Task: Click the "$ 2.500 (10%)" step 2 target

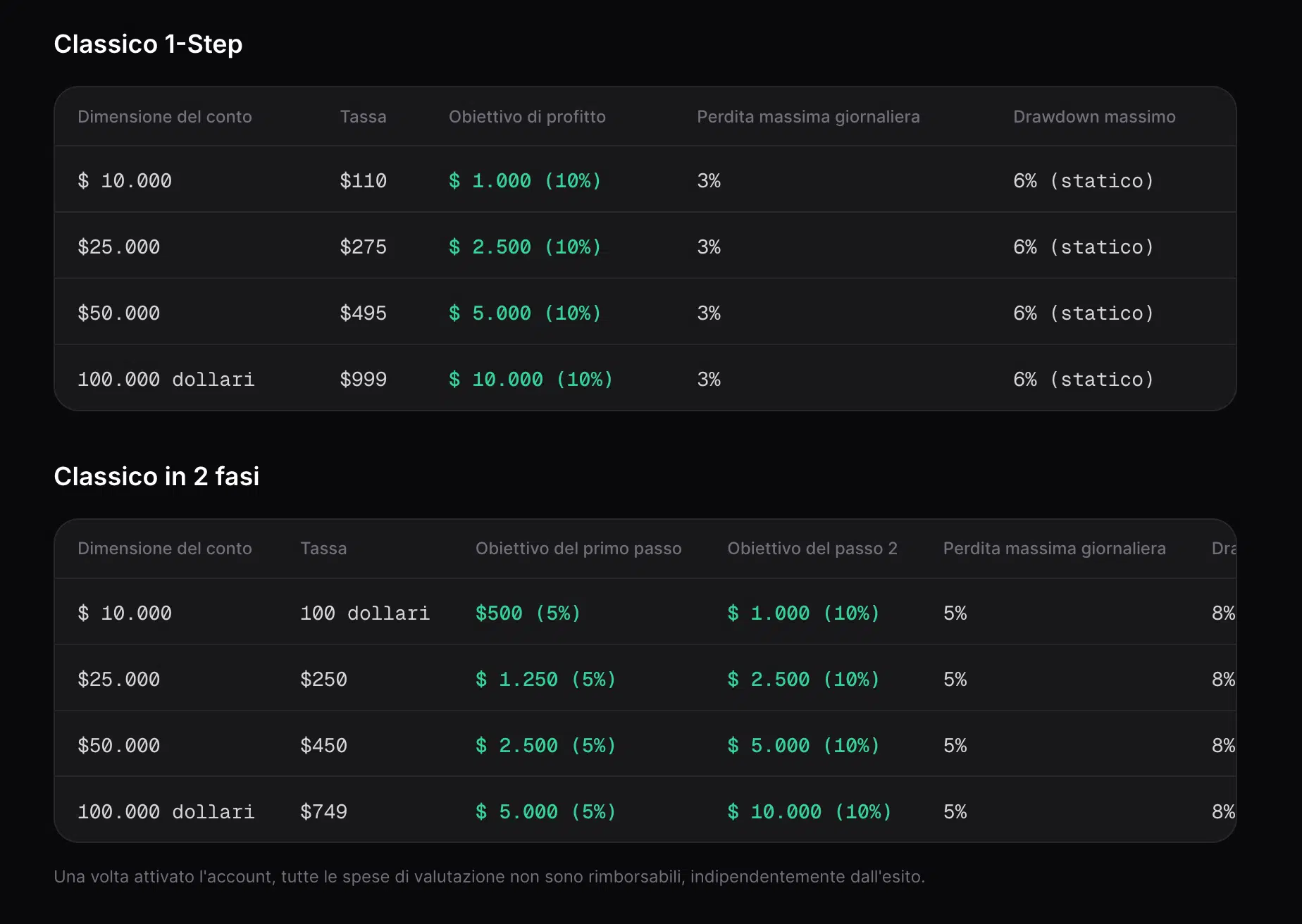Action: (x=802, y=679)
